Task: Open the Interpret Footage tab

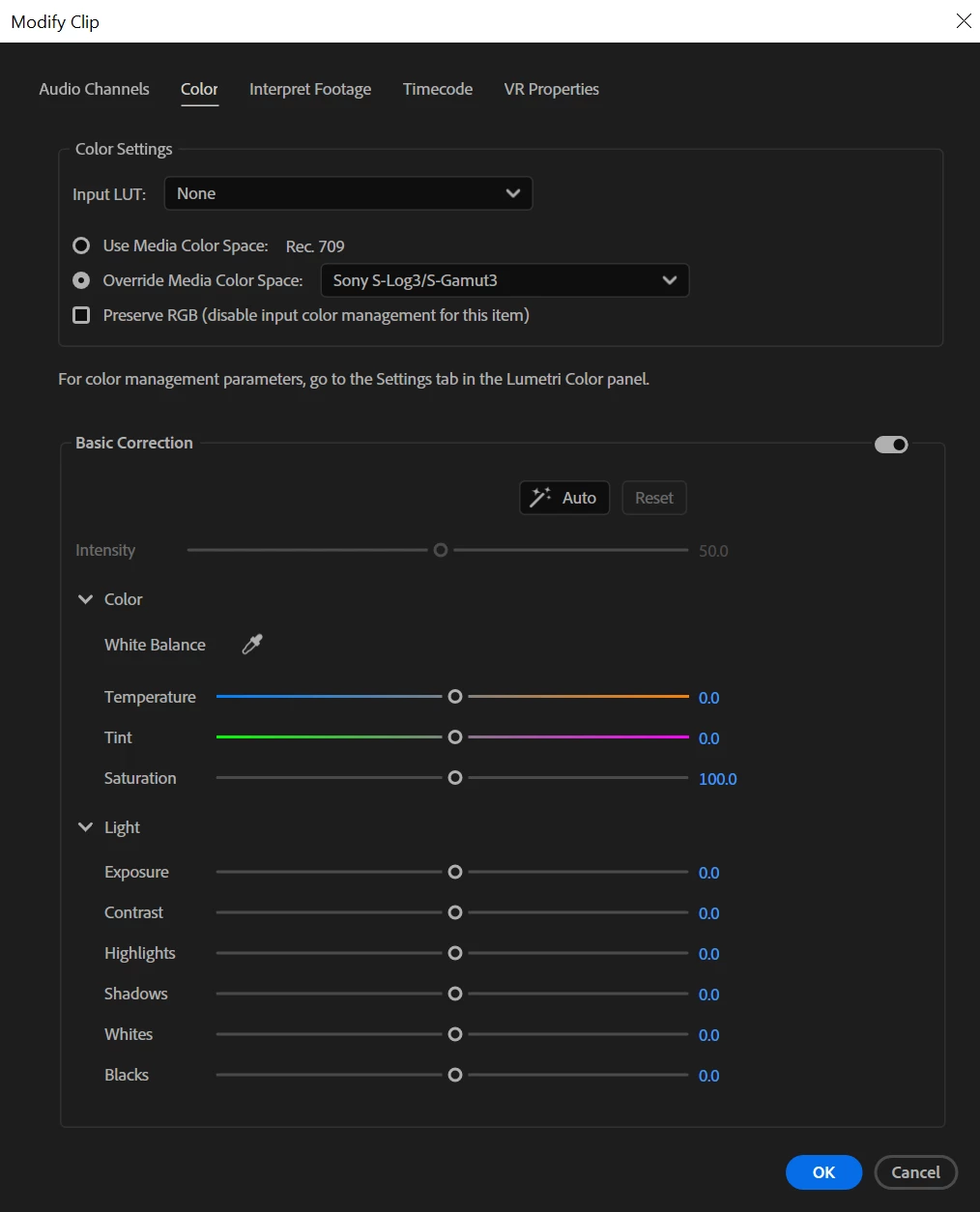Action: [x=310, y=89]
